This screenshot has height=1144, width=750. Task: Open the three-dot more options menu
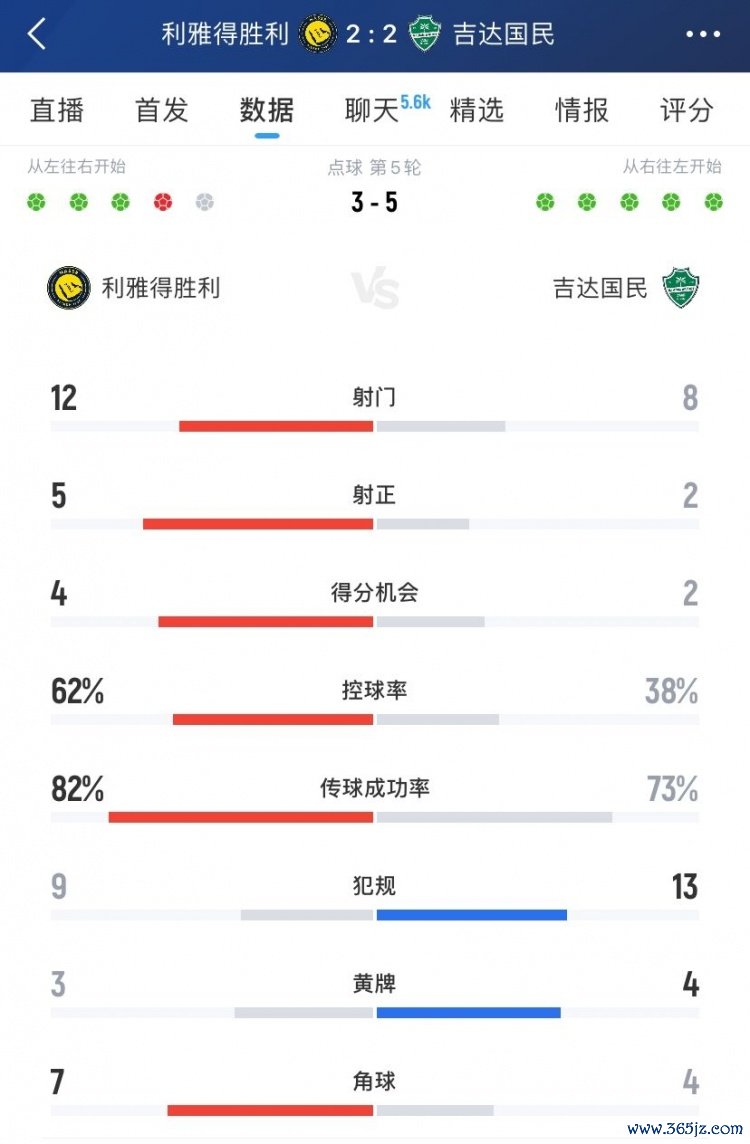703,34
